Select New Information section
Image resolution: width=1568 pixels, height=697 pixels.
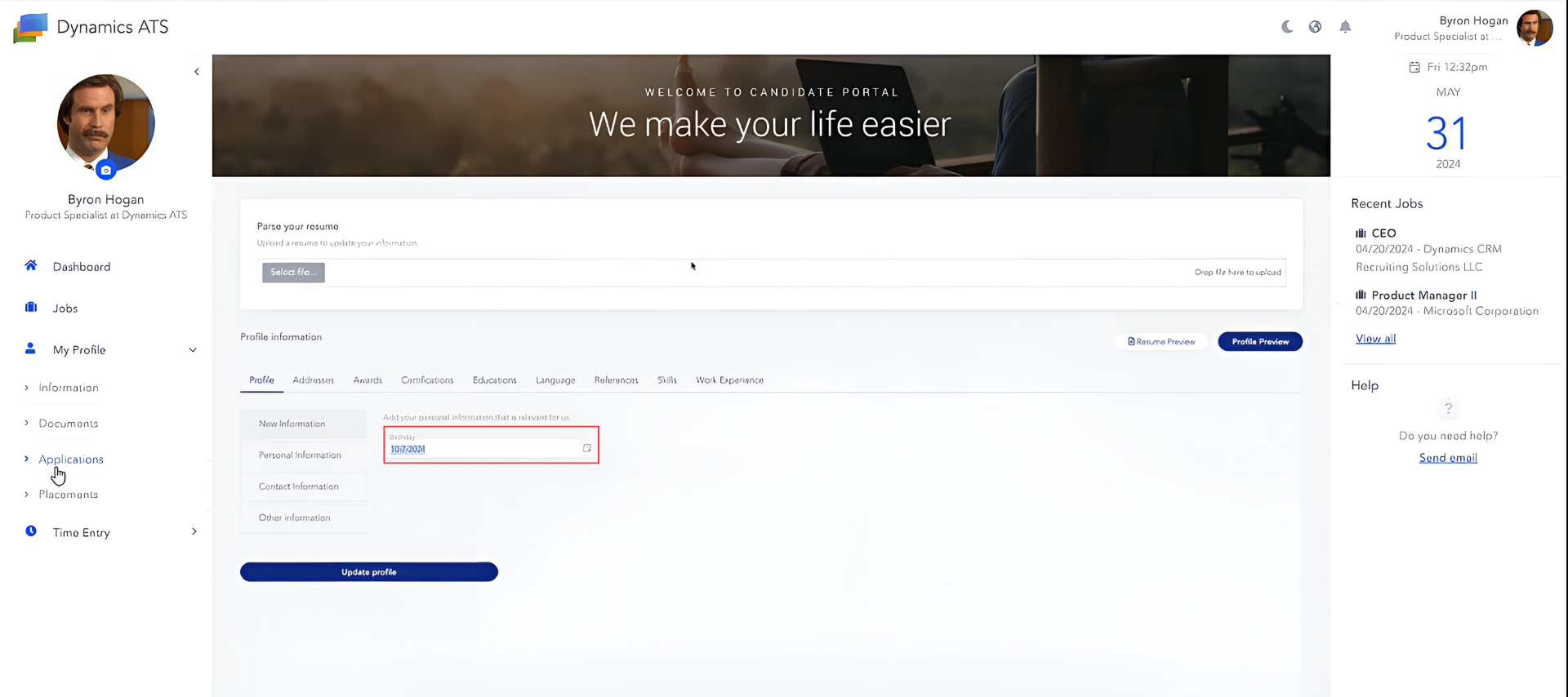point(304,424)
